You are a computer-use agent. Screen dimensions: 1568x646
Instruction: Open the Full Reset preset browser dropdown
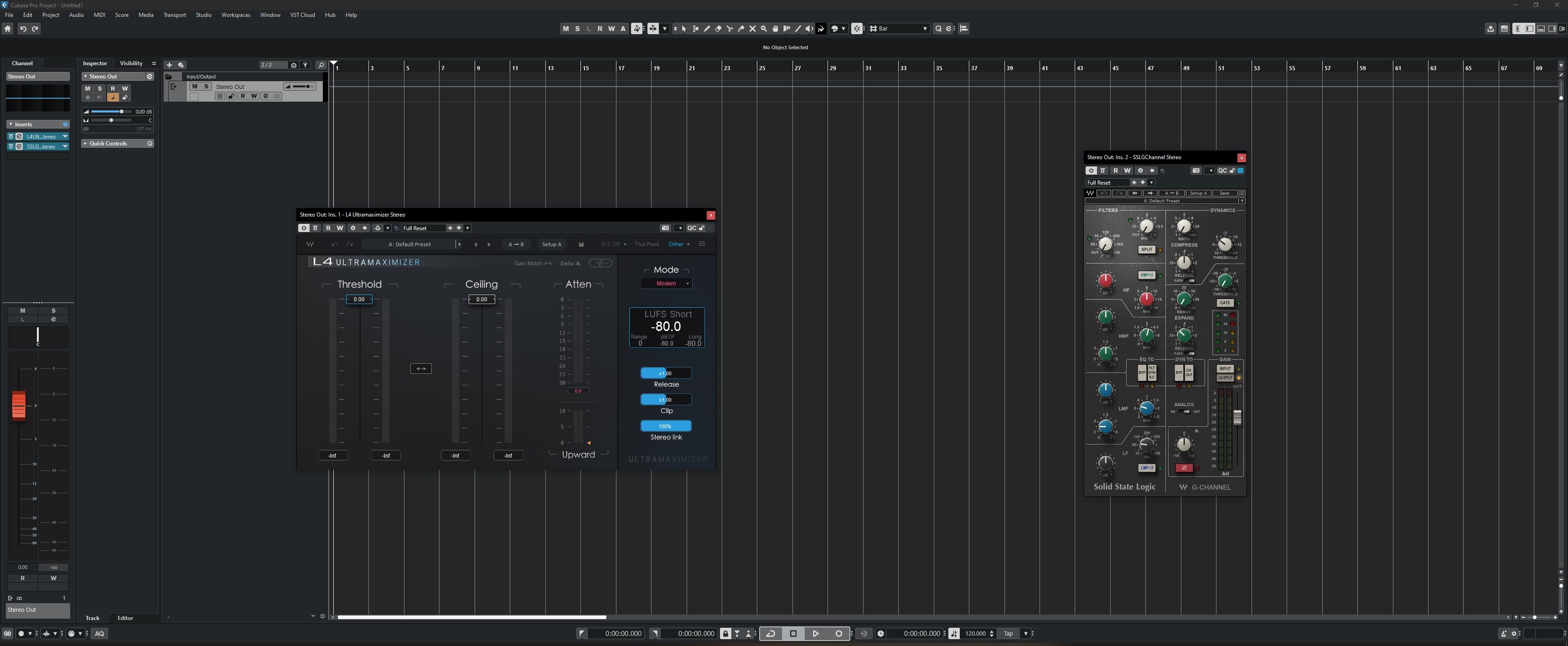click(467, 227)
